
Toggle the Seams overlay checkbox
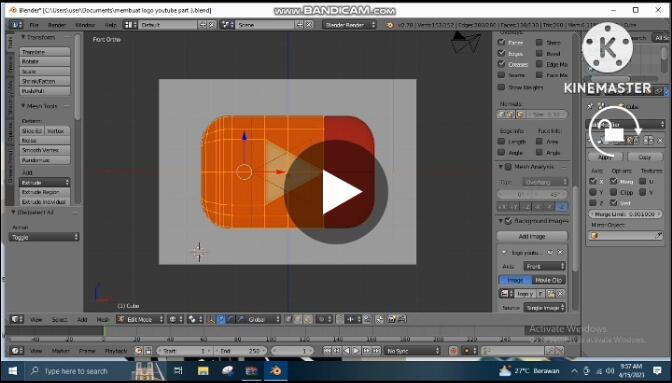501,75
